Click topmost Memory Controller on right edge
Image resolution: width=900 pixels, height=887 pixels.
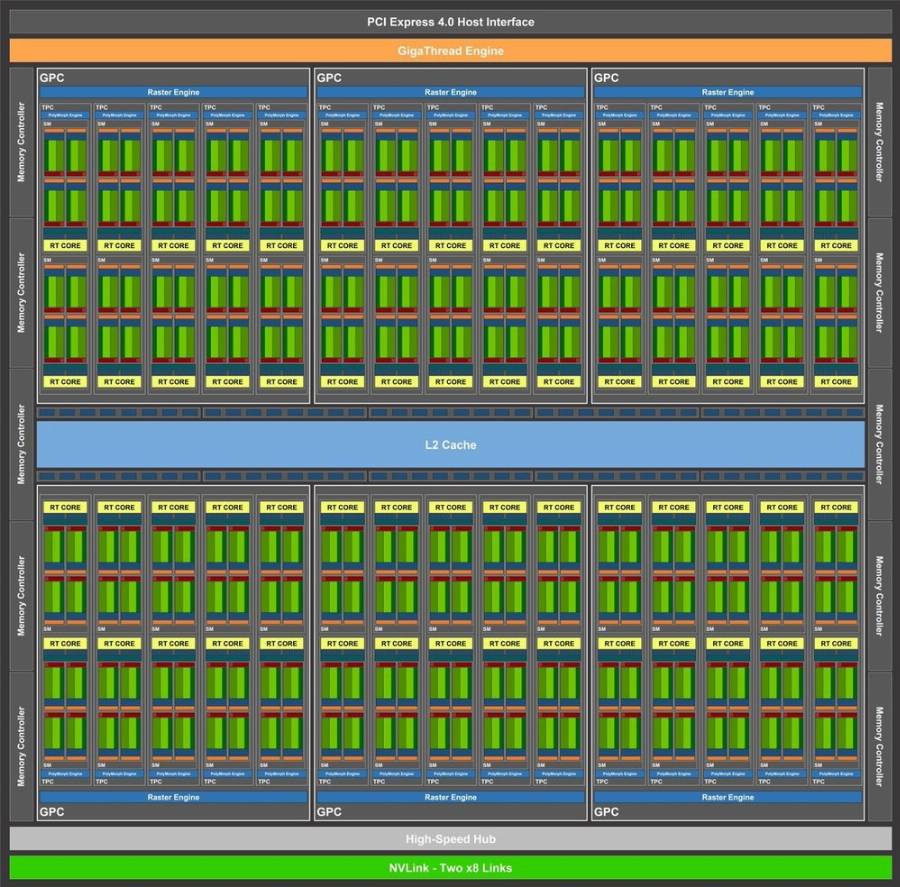pyautogui.click(x=879, y=142)
